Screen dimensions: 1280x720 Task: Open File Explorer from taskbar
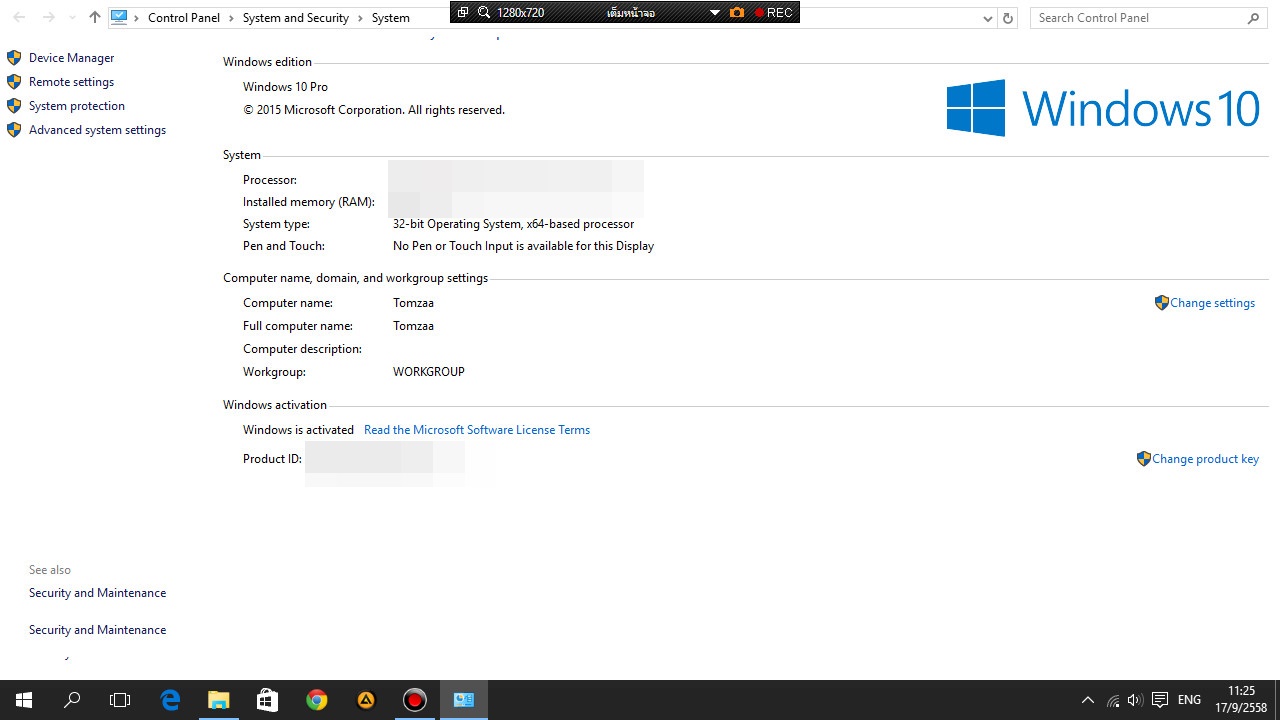coord(219,700)
